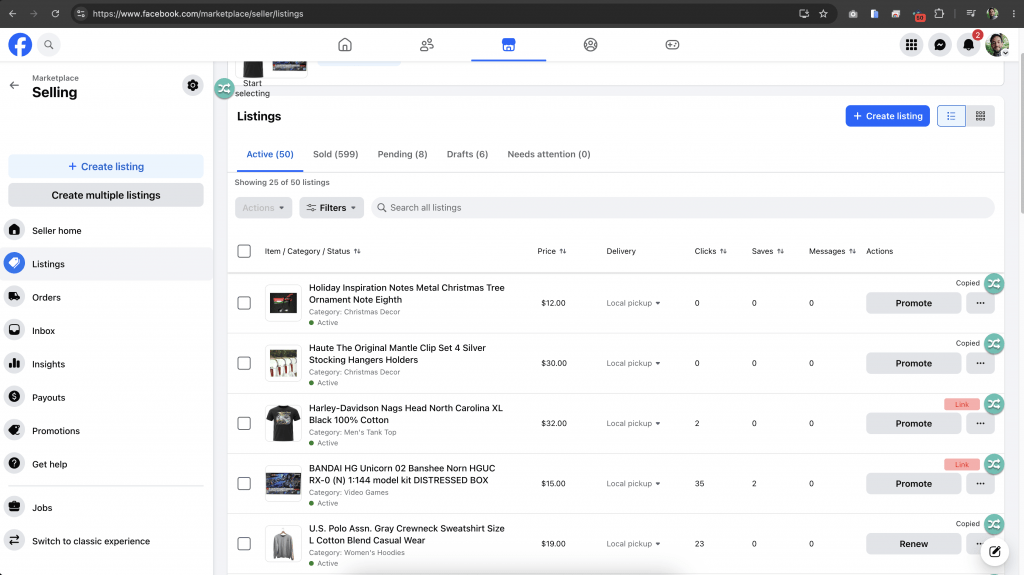
Task: Reload the page in the browser
Action: click(56, 13)
